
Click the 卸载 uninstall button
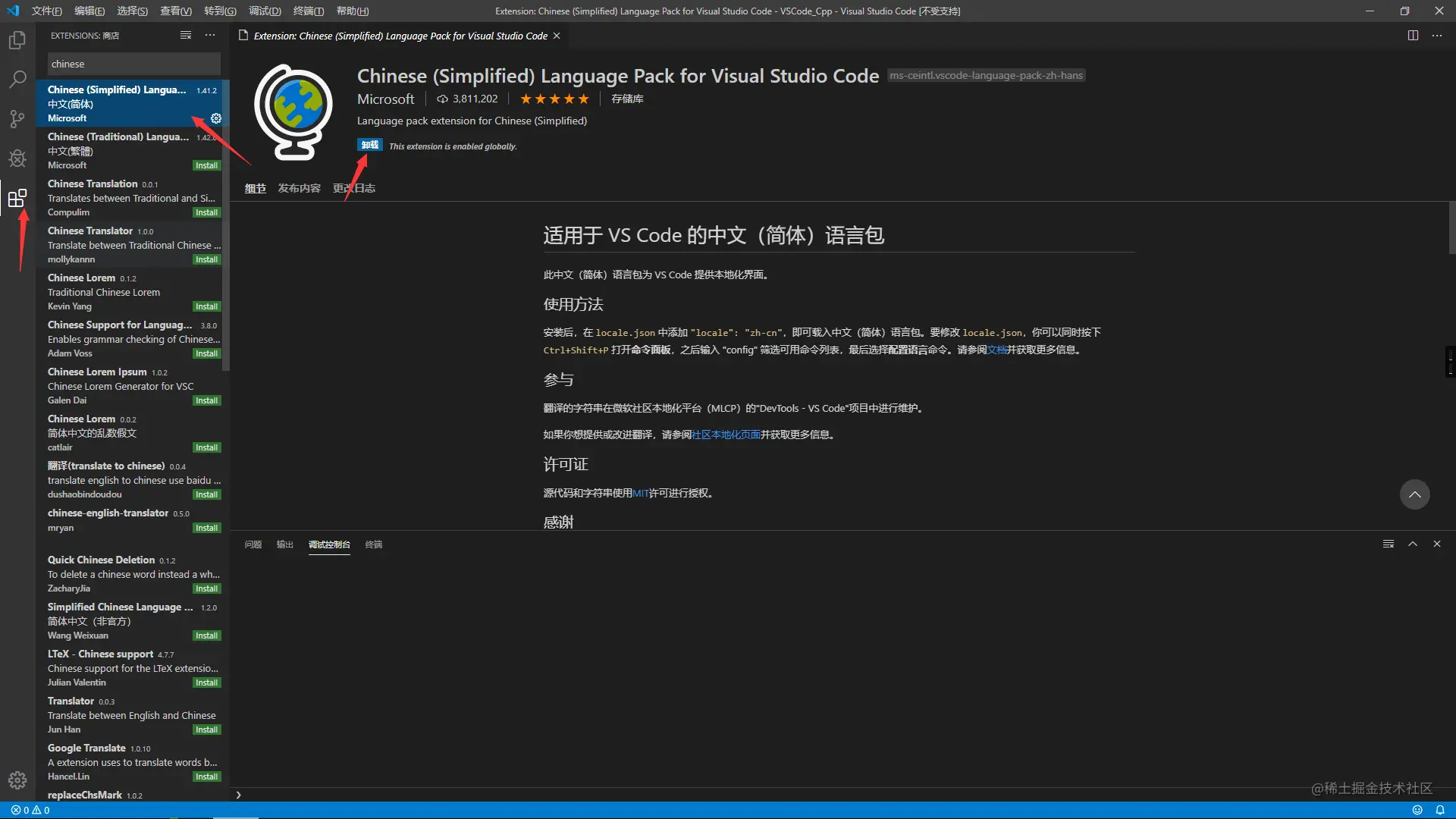pyautogui.click(x=370, y=146)
